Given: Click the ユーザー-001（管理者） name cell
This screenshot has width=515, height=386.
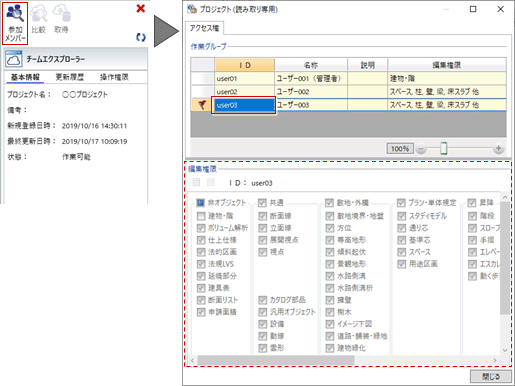Looking at the screenshot, I should [311, 79].
